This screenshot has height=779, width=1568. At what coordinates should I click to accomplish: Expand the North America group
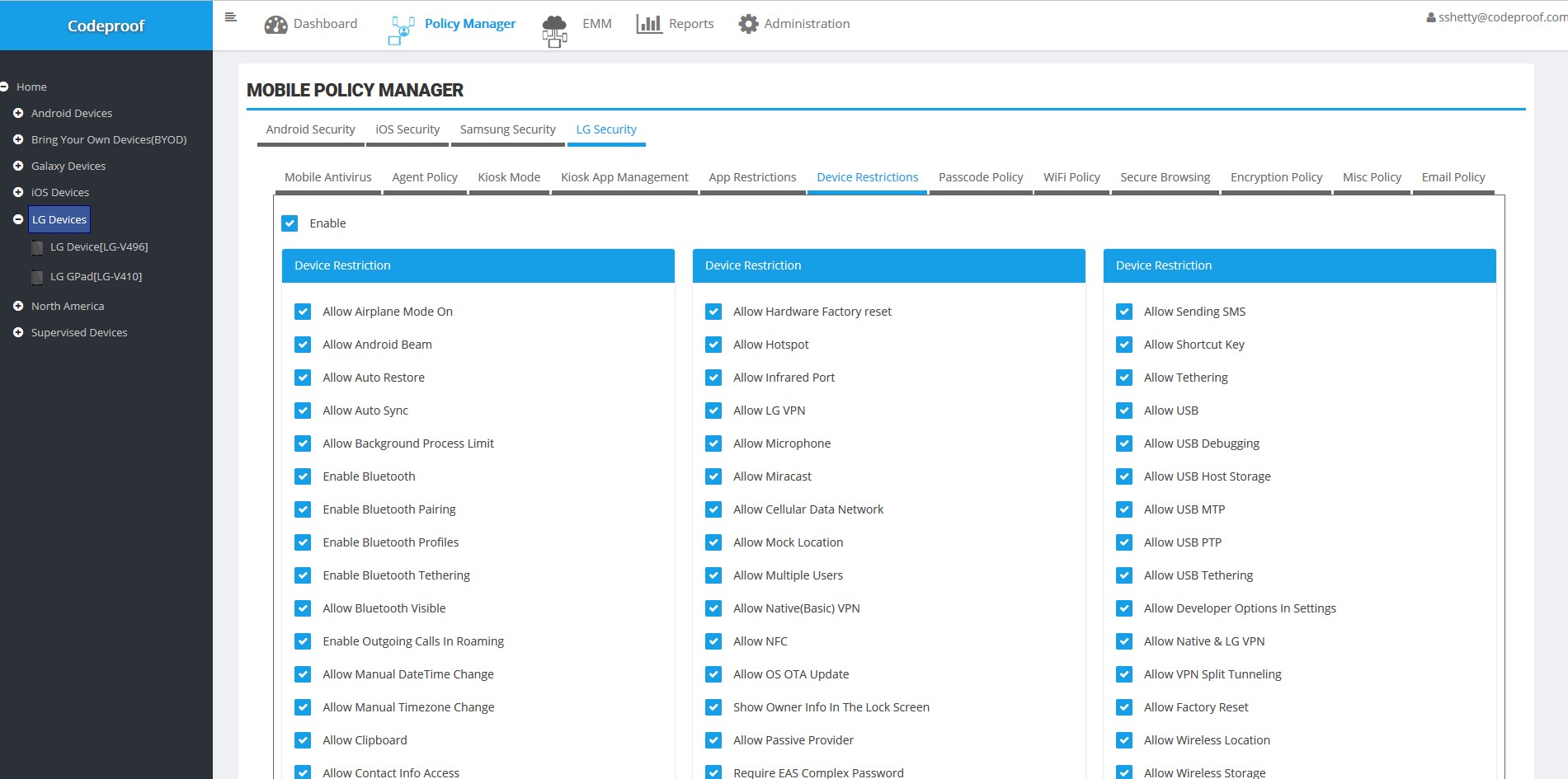pyautogui.click(x=18, y=306)
